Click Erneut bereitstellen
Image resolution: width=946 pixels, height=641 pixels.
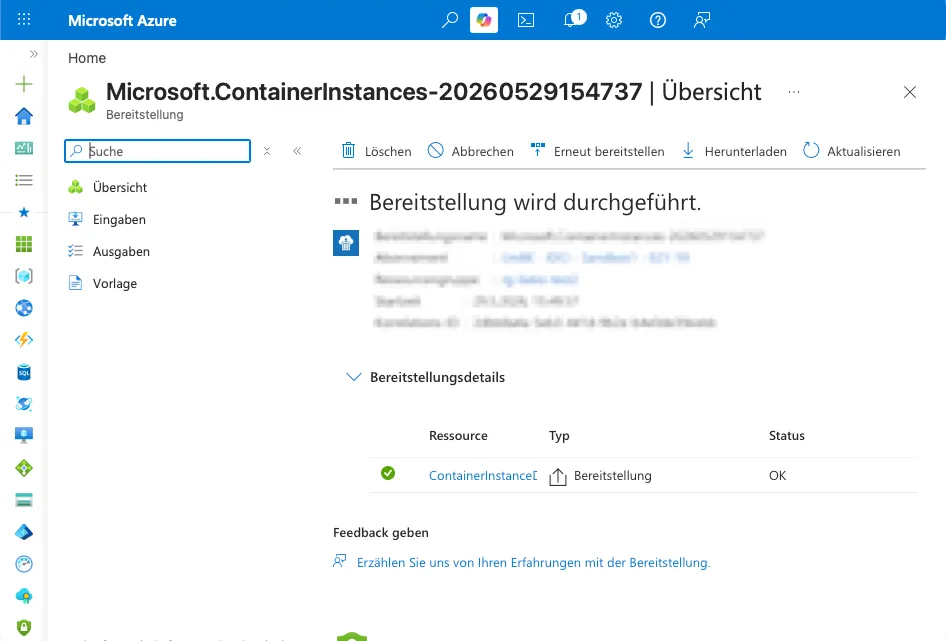(x=597, y=151)
